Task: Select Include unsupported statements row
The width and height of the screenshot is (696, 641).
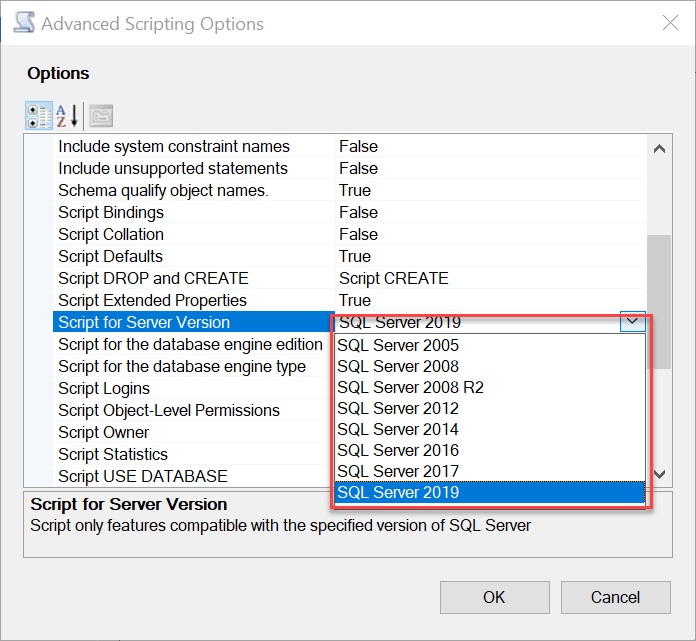Action: 194,168
